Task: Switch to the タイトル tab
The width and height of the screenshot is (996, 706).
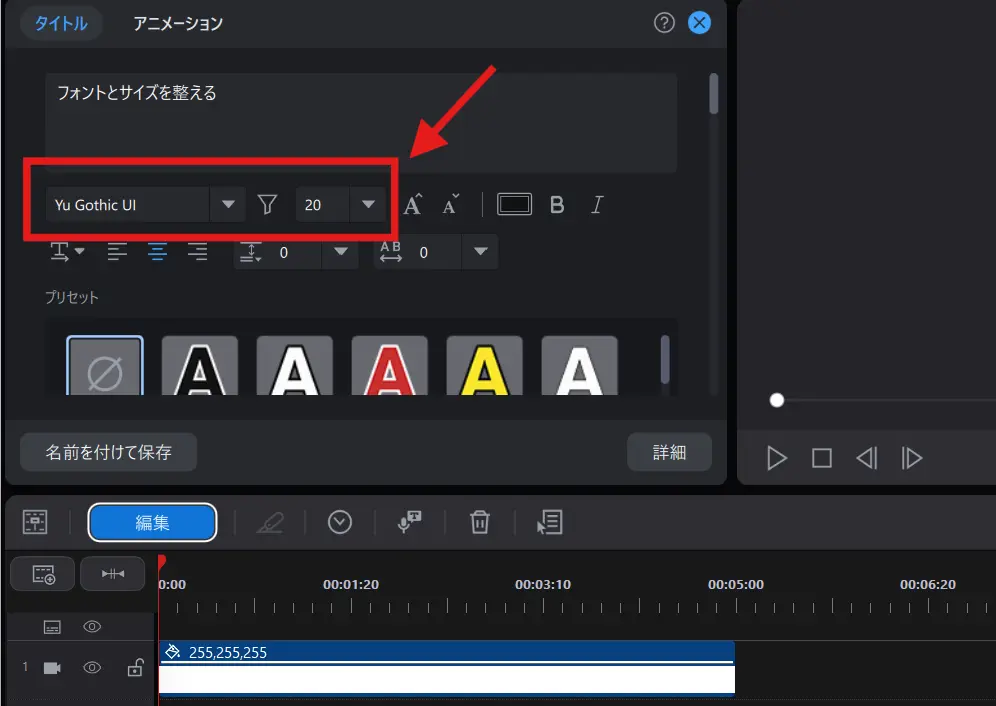Action: pos(61,24)
